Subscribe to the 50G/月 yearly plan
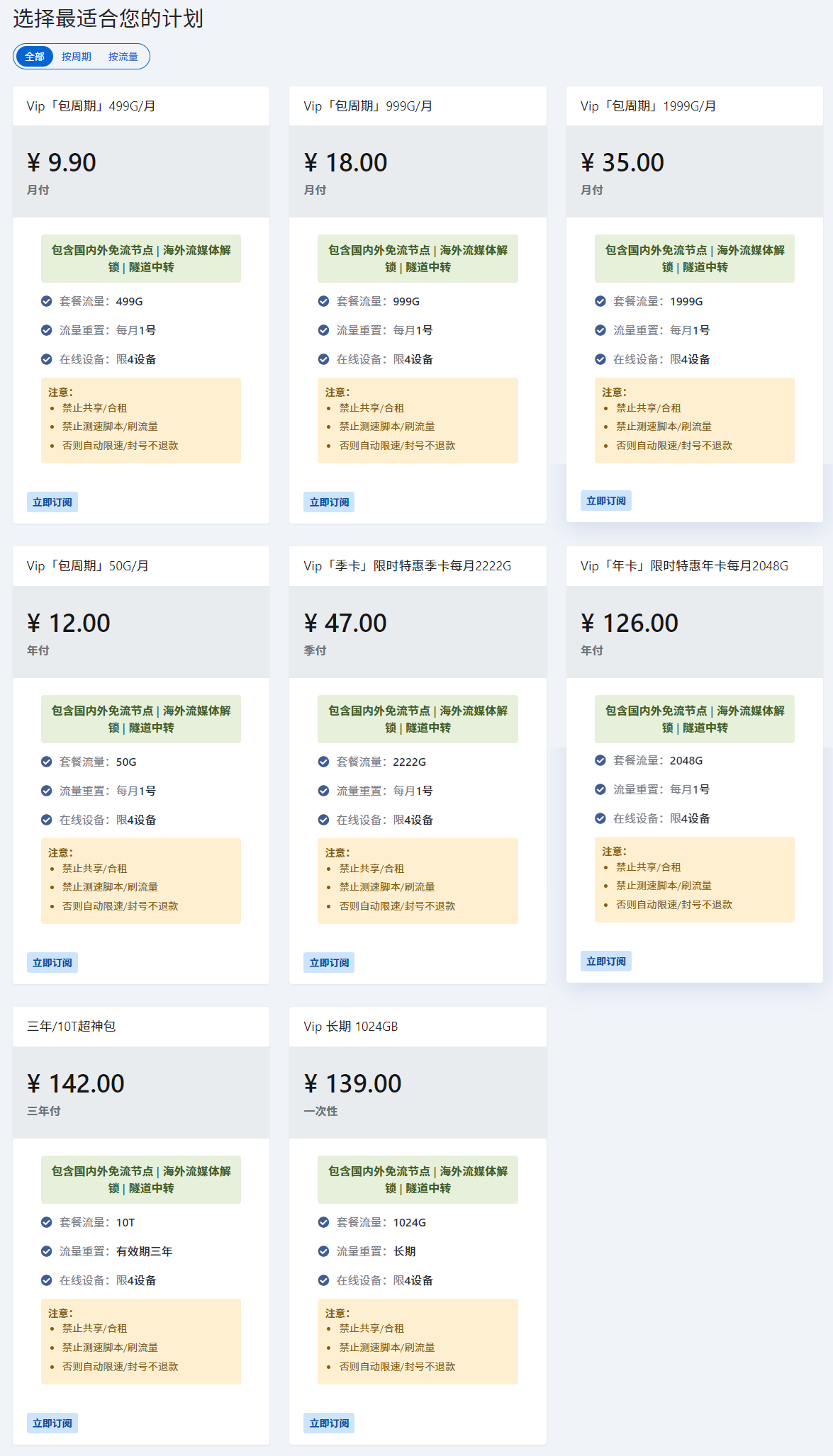 (x=52, y=963)
